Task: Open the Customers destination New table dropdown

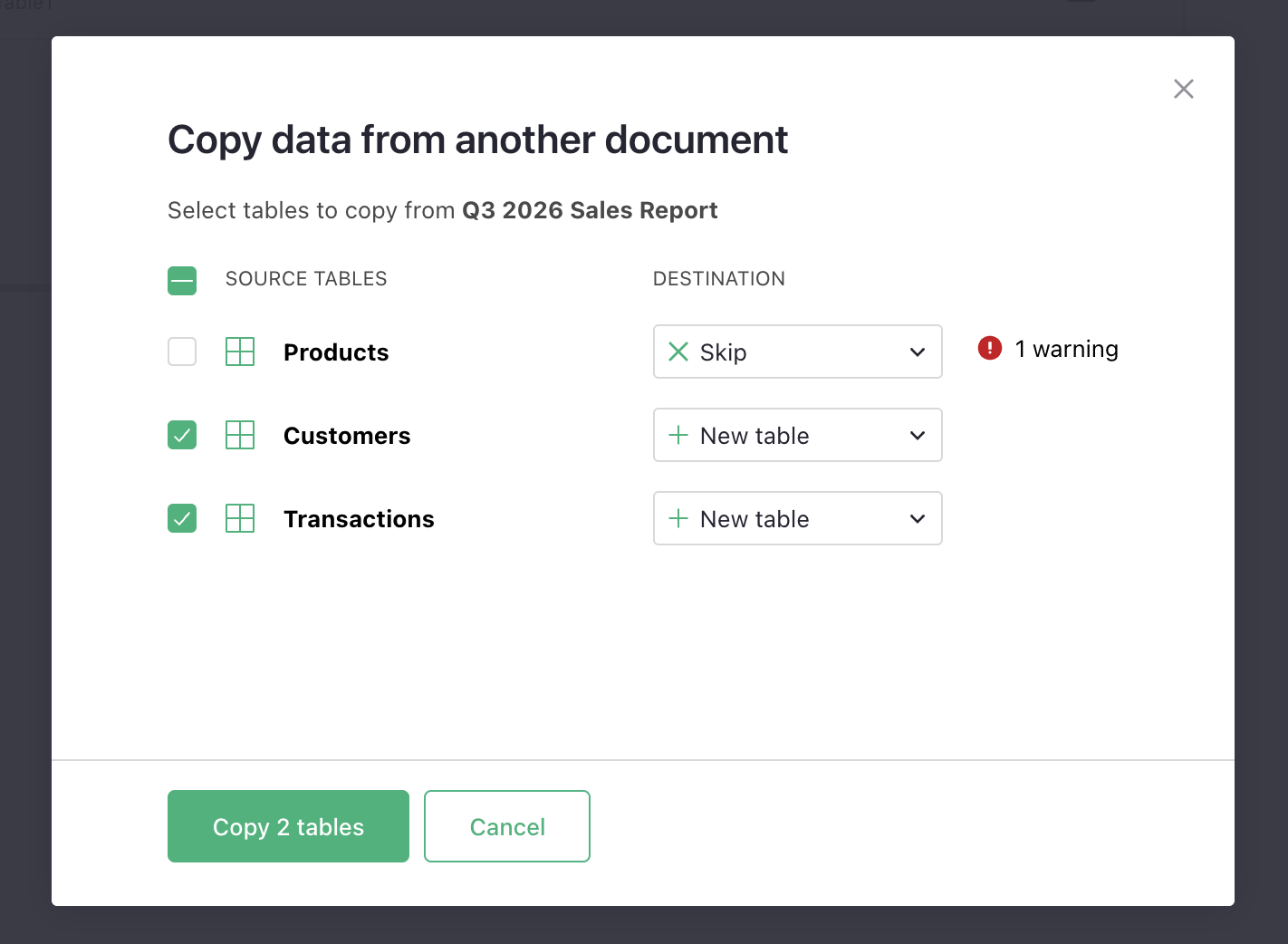Action: [798, 435]
